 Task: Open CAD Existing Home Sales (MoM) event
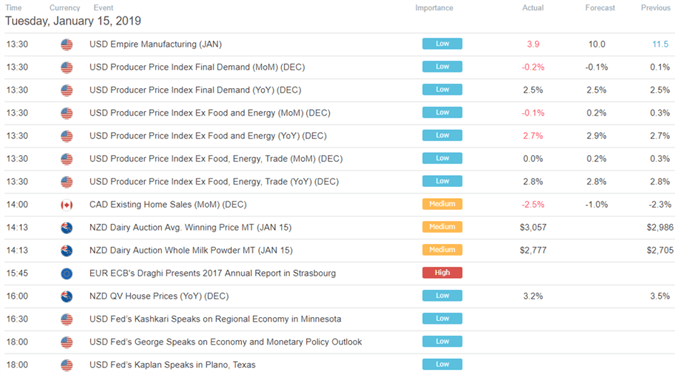tap(168, 205)
